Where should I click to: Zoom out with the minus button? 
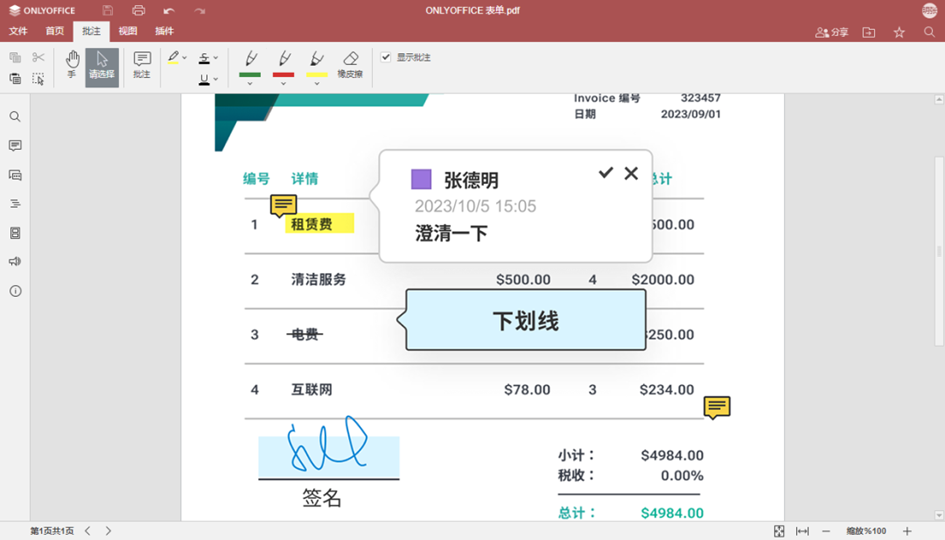click(x=826, y=531)
